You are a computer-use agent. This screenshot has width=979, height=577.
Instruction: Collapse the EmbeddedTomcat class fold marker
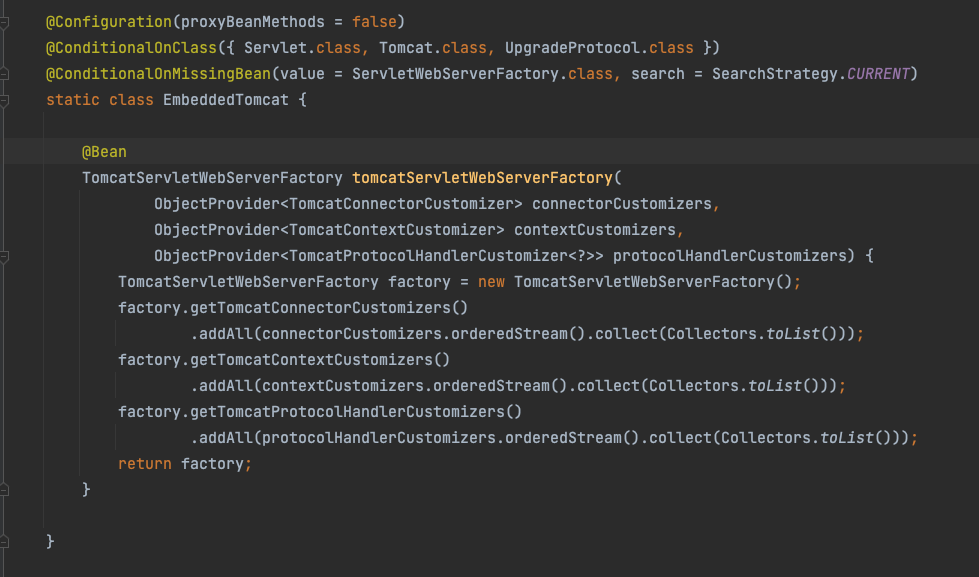4,101
